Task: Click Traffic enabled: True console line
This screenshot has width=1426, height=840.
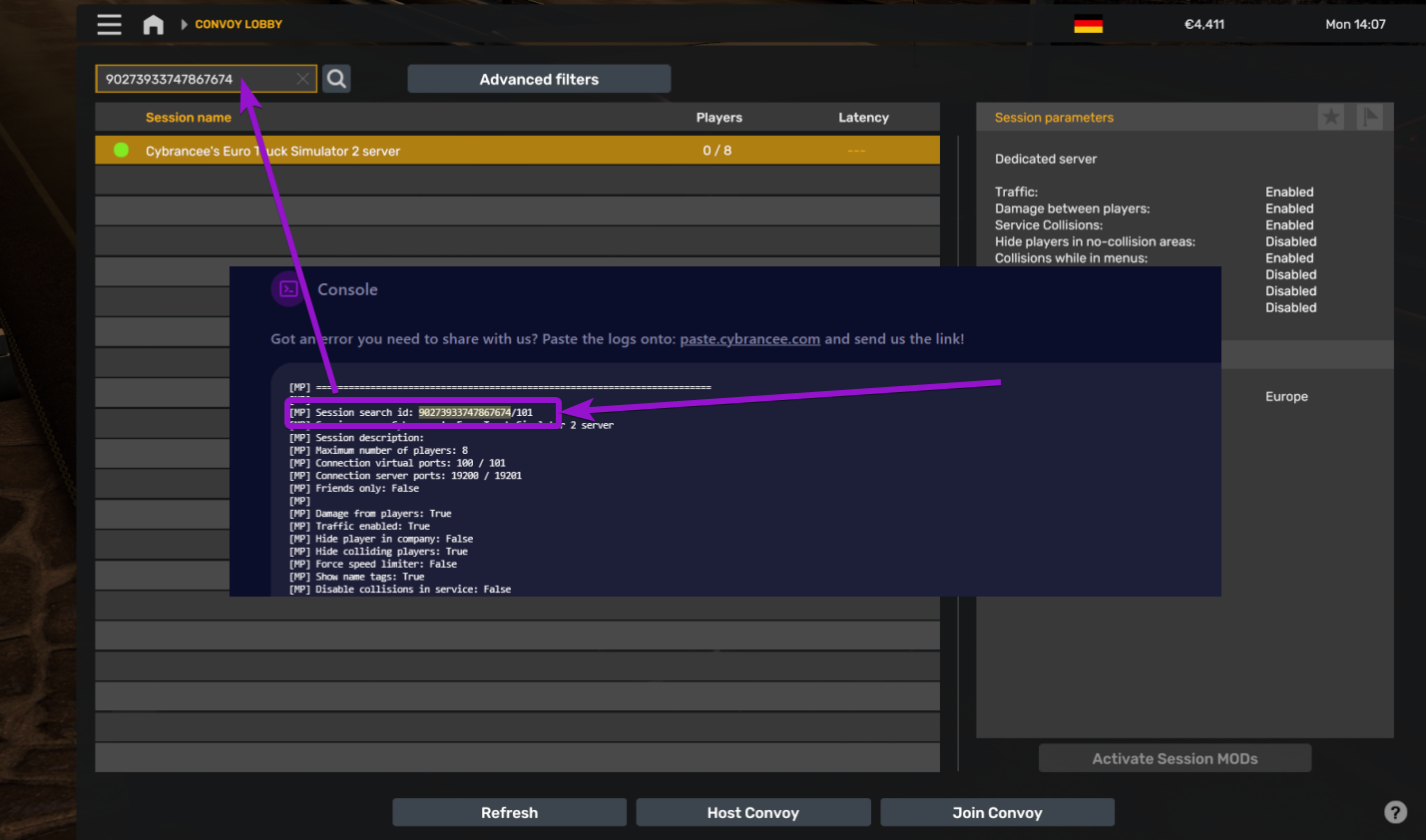Action: pos(359,526)
